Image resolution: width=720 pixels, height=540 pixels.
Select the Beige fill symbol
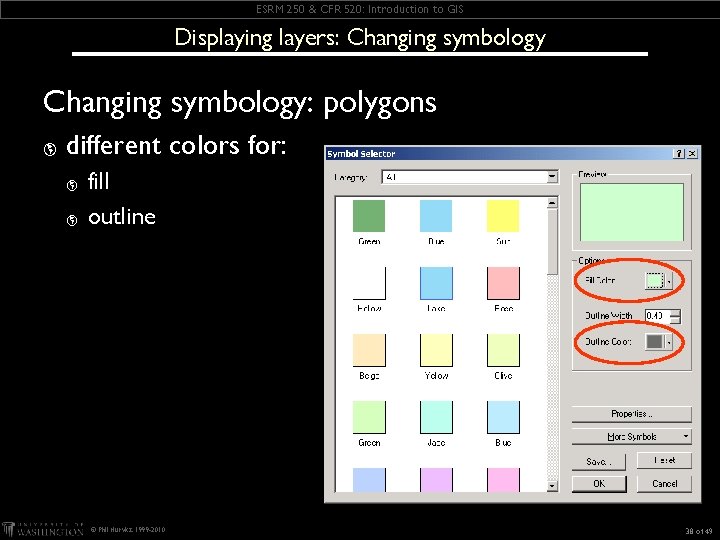(369, 350)
